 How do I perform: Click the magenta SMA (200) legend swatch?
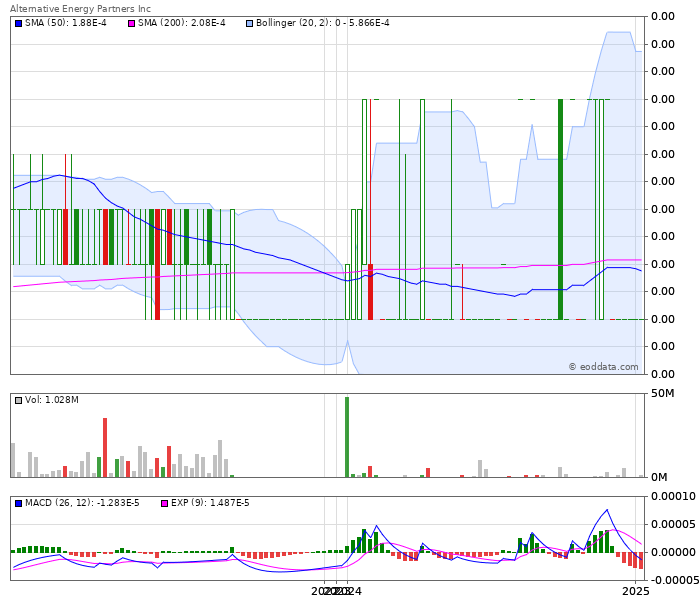[131, 23]
